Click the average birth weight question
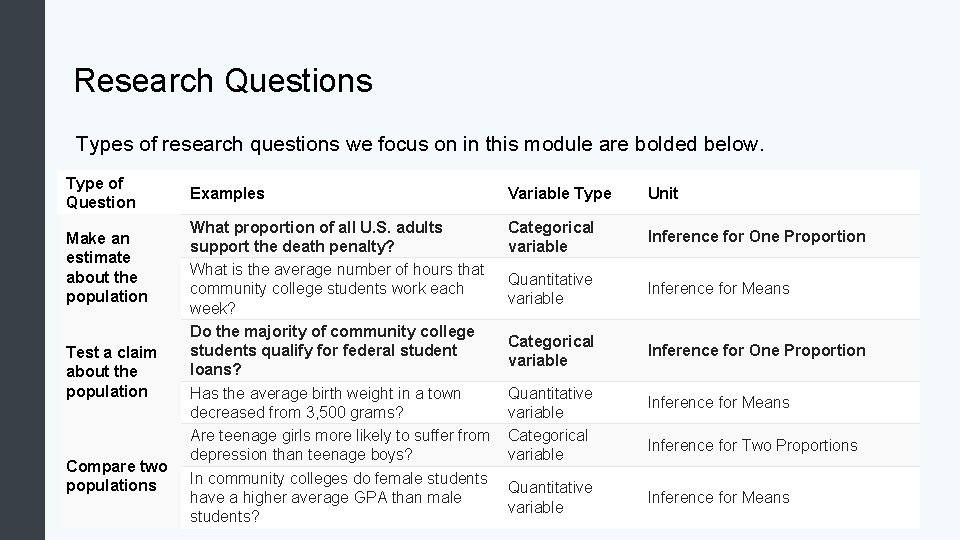The image size is (960, 540). (x=325, y=403)
